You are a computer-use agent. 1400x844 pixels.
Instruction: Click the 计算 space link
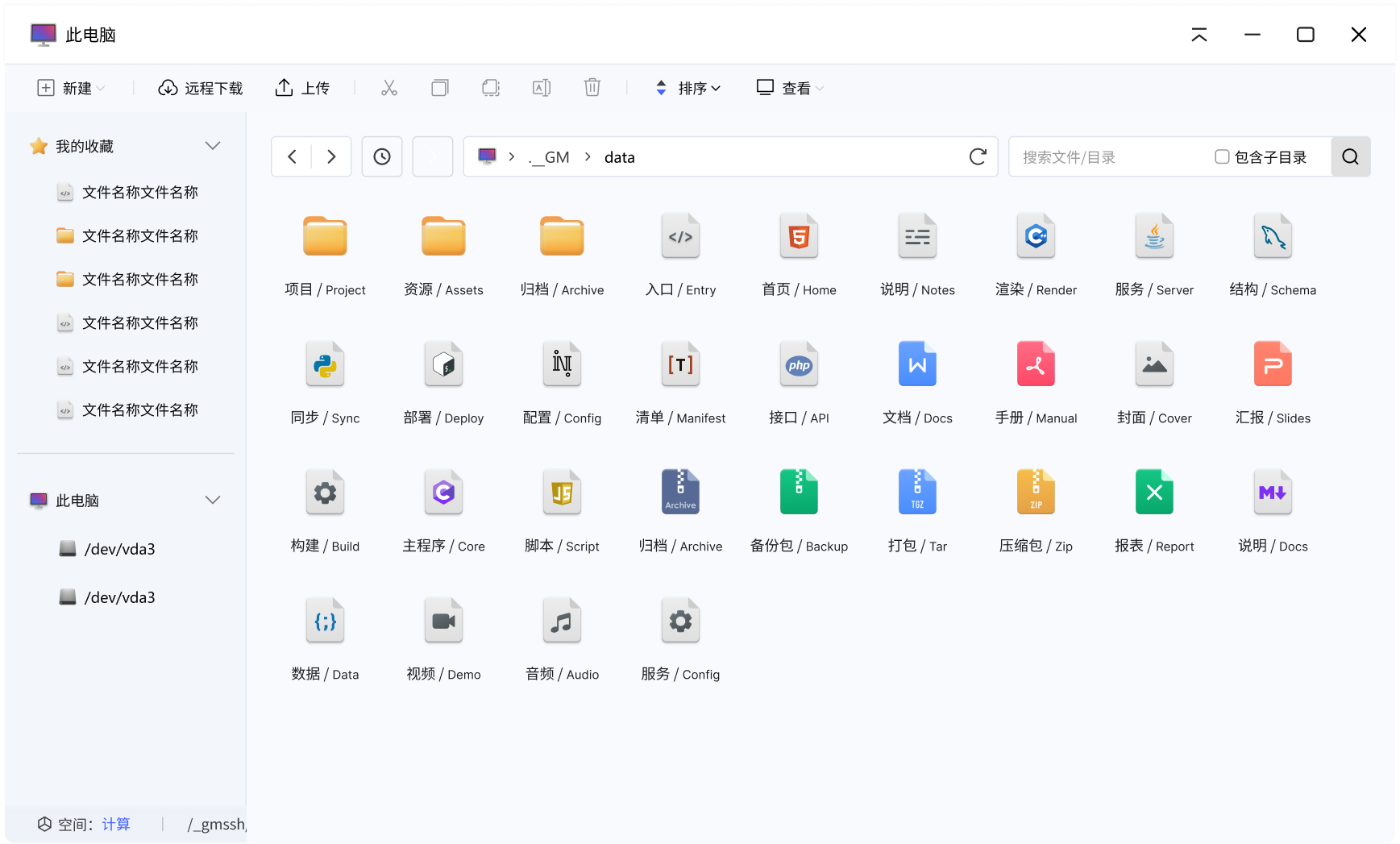pos(116,824)
